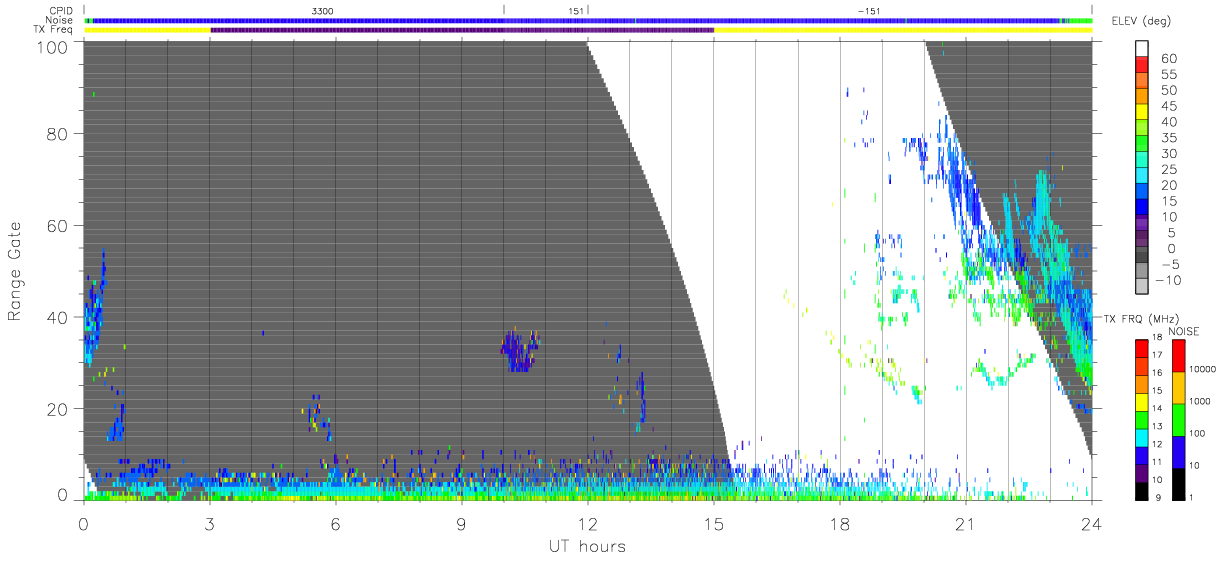Click the 18 tick label on the UT hours axis

point(840,524)
